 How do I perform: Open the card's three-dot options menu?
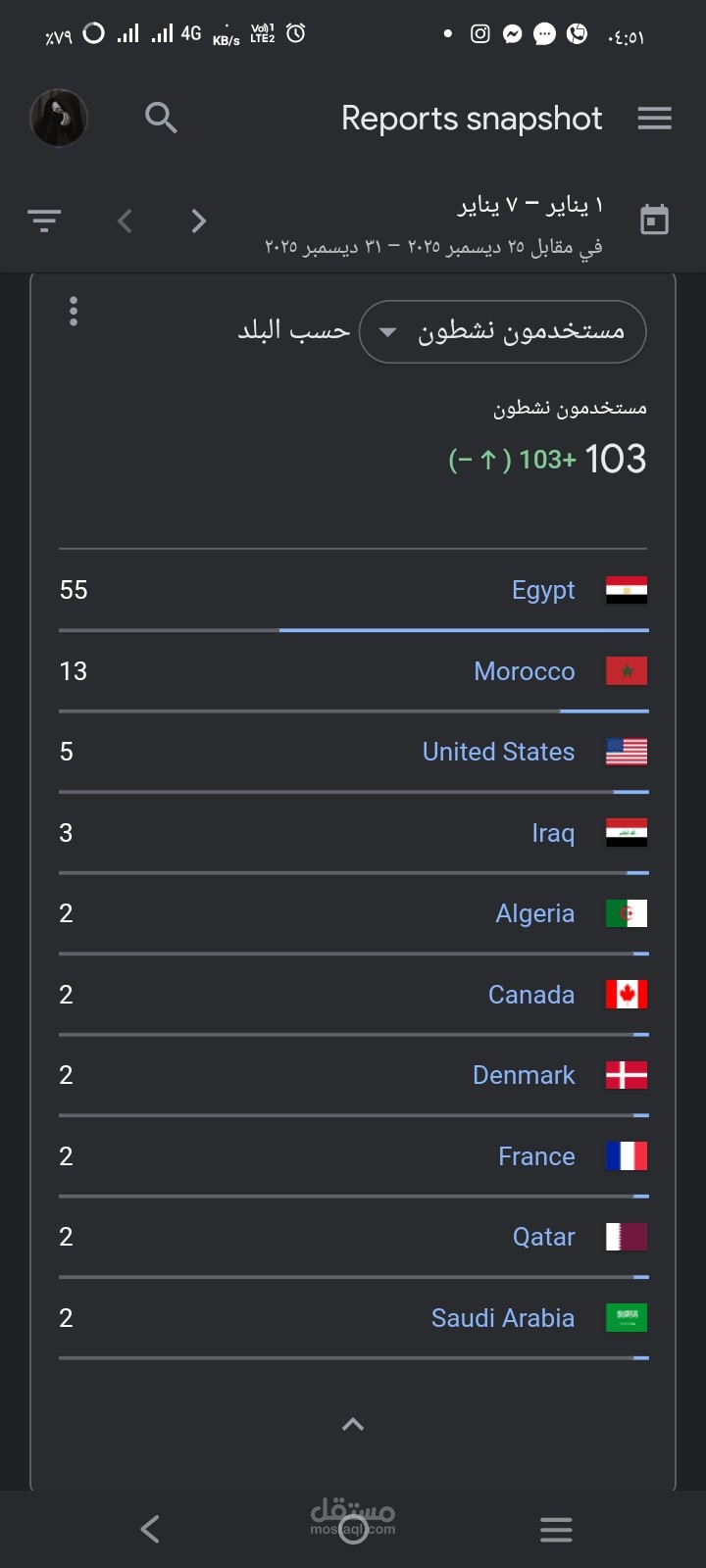point(74,312)
